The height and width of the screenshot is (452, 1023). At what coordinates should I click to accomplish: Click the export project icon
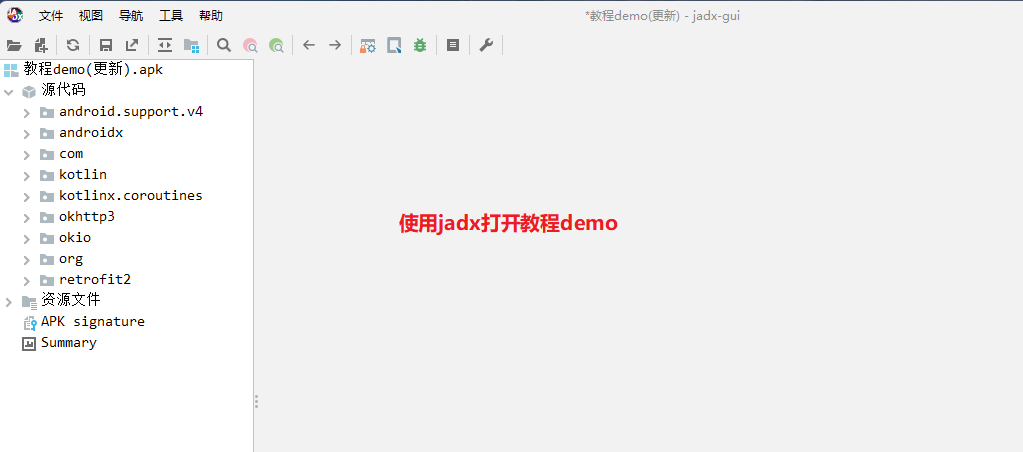pyautogui.click(x=132, y=45)
